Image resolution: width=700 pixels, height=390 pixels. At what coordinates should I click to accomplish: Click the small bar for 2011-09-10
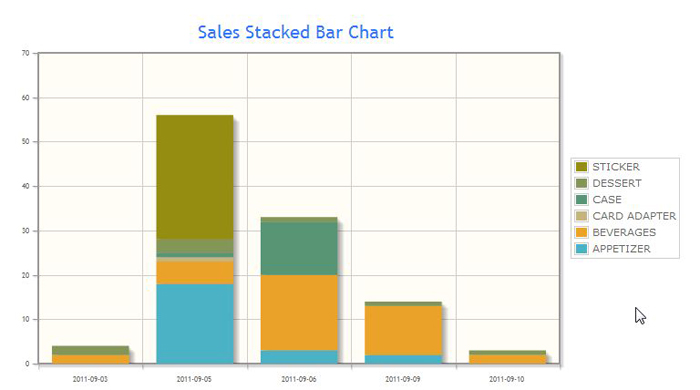[x=507, y=357]
